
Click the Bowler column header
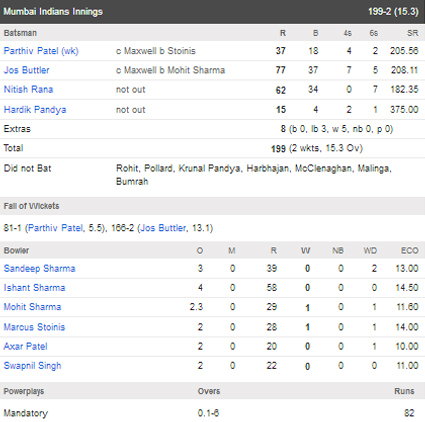(x=16, y=250)
